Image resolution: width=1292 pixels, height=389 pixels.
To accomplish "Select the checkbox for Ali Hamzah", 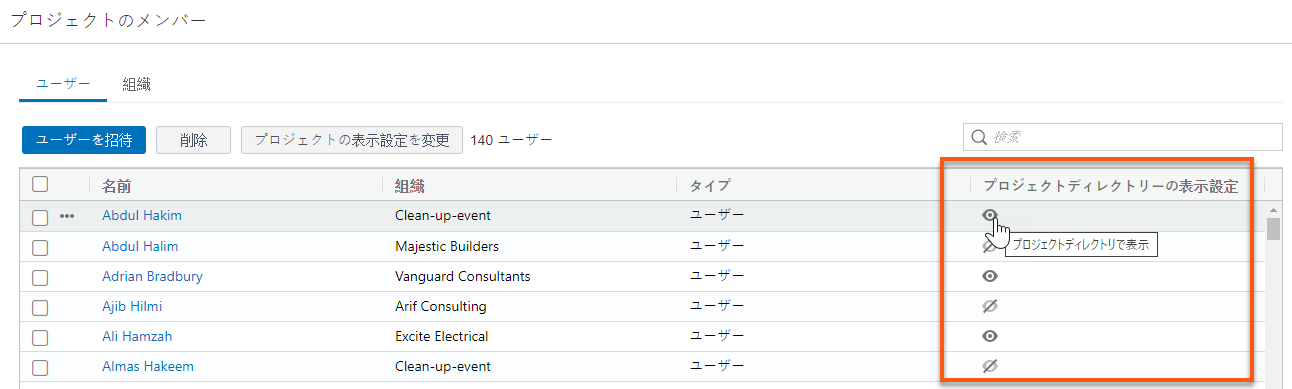I will pyautogui.click(x=40, y=337).
